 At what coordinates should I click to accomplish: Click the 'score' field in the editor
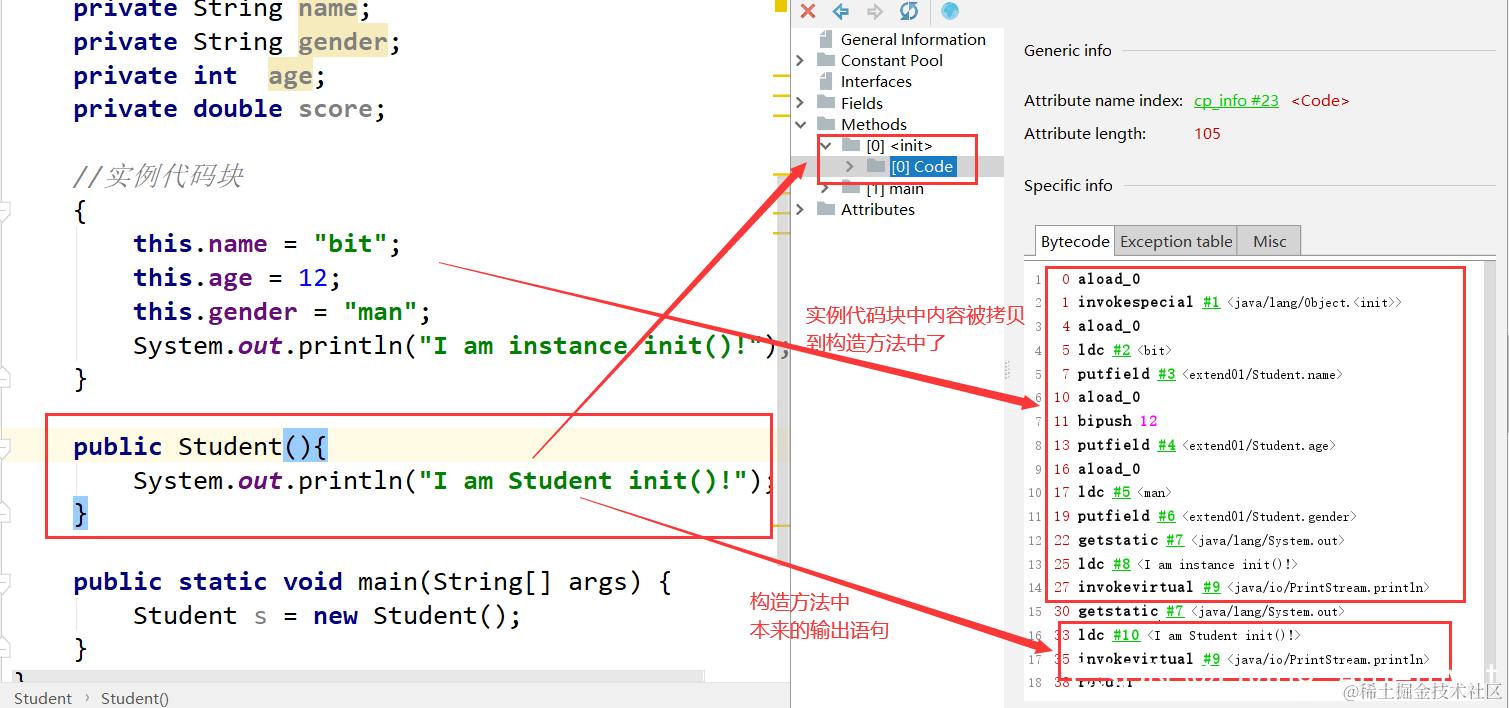coord(337,109)
